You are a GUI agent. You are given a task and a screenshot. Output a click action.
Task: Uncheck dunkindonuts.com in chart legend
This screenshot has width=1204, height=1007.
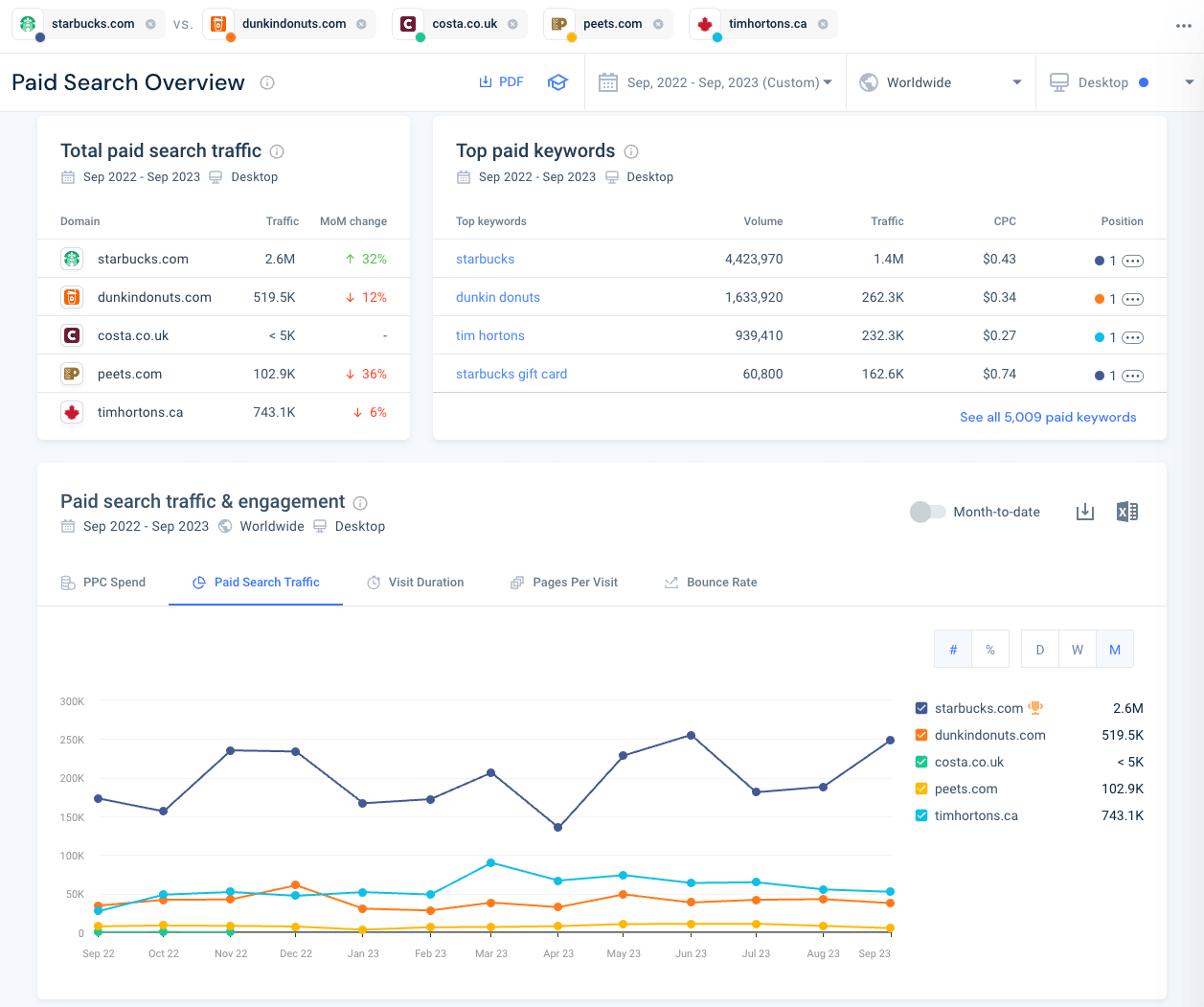[x=921, y=735]
